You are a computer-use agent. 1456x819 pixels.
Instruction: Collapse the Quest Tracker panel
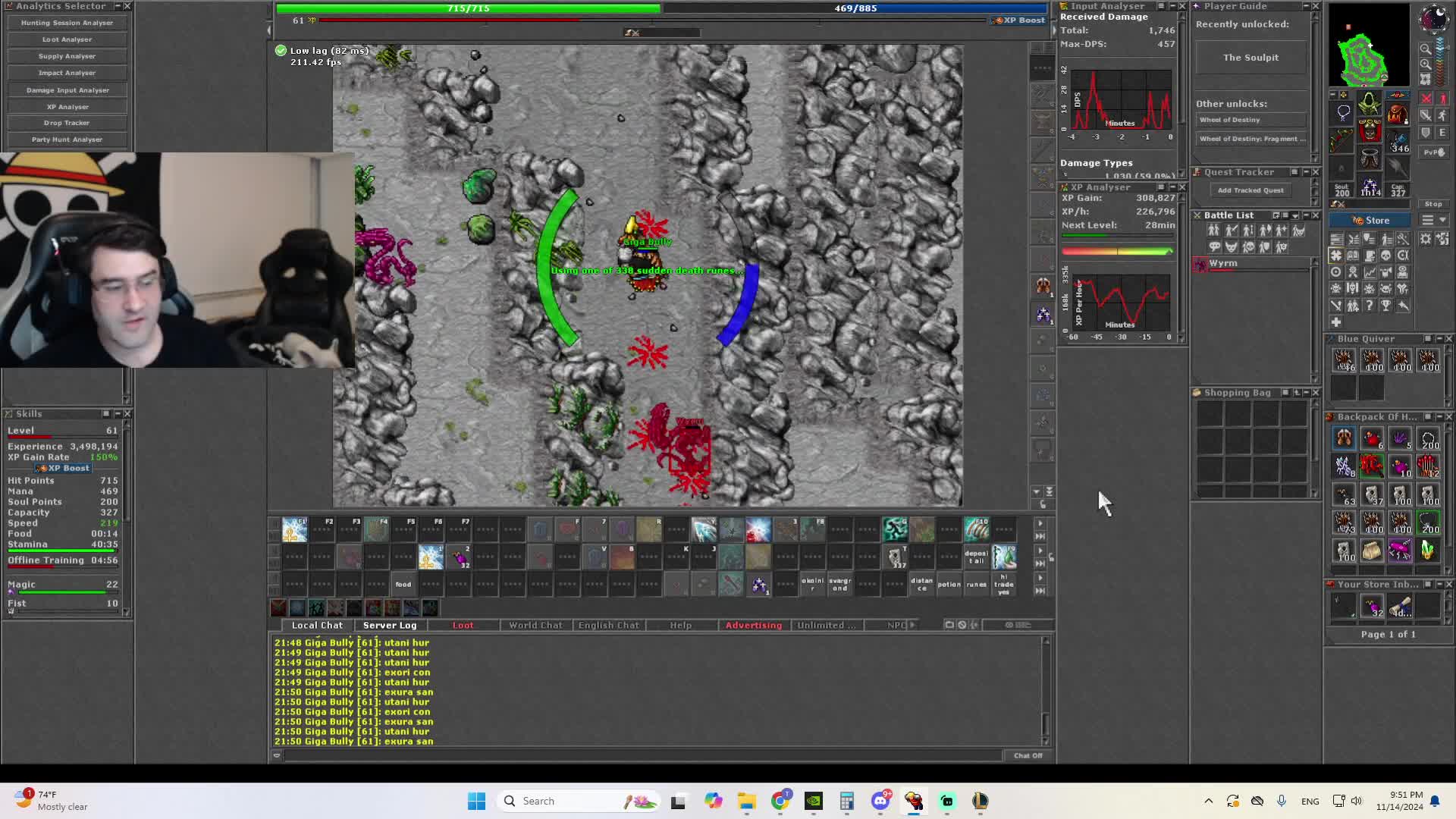(1305, 172)
